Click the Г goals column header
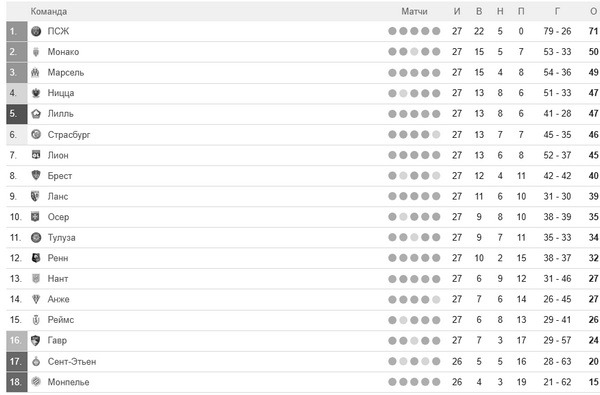This screenshot has width=600, height=395. tap(557, 11)
